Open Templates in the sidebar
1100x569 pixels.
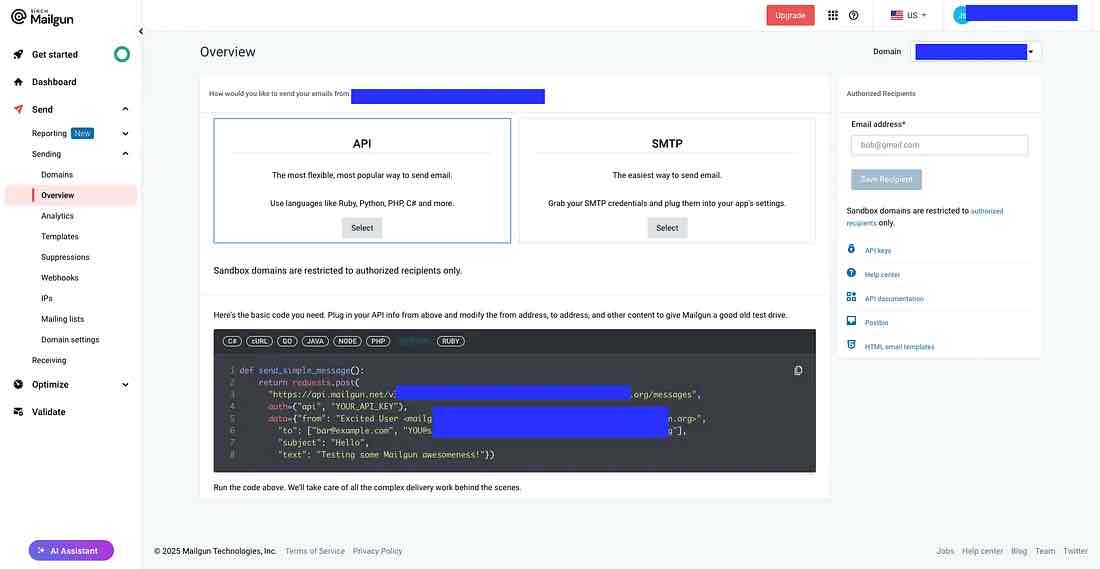click(x=60, y=236)
